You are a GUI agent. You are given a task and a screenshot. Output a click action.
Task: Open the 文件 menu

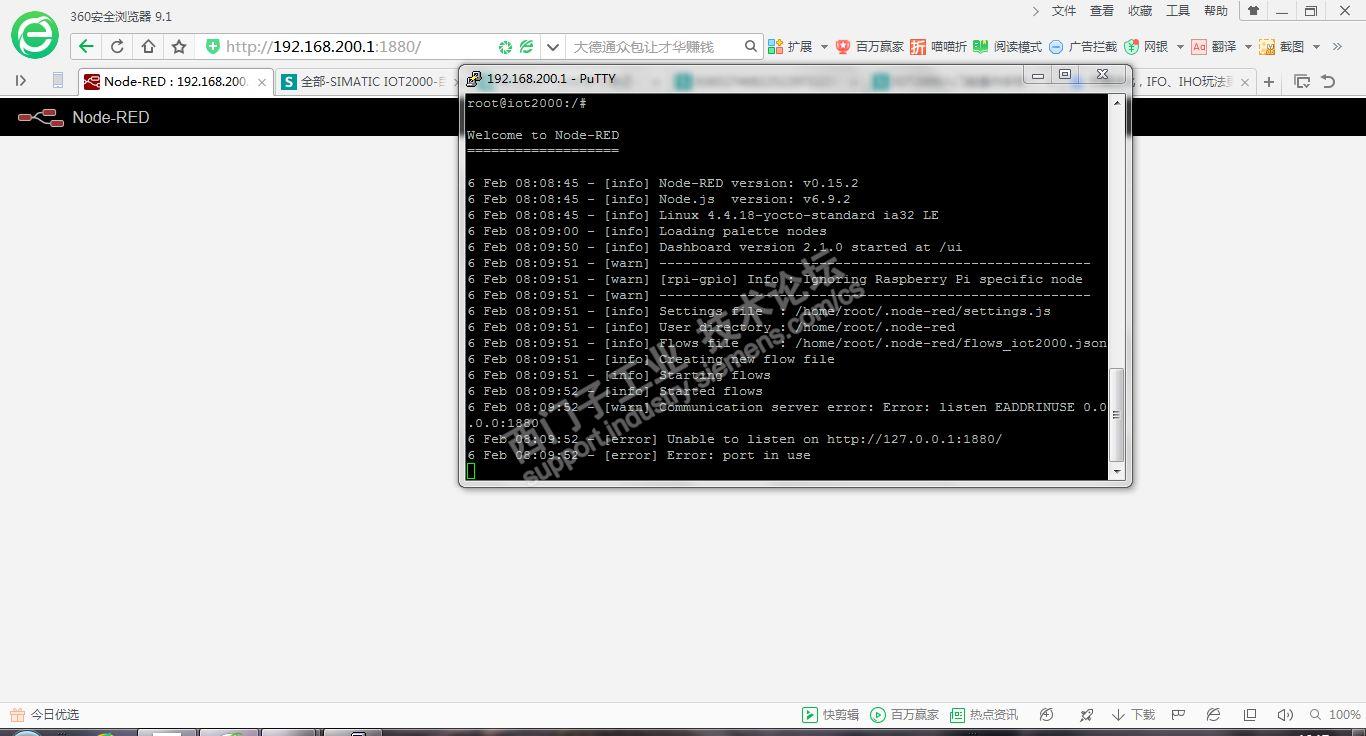[1064, 11]
